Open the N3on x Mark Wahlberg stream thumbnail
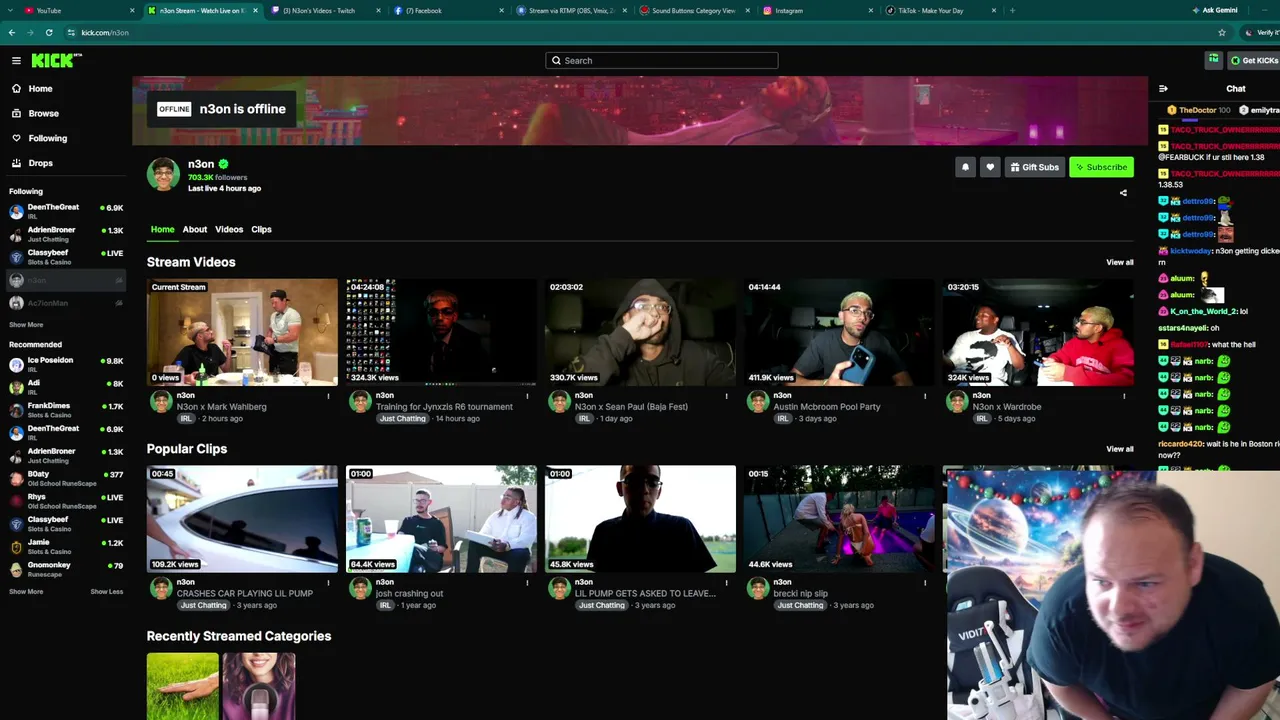This screenshot has height=720, width=1280. (242, 332)
